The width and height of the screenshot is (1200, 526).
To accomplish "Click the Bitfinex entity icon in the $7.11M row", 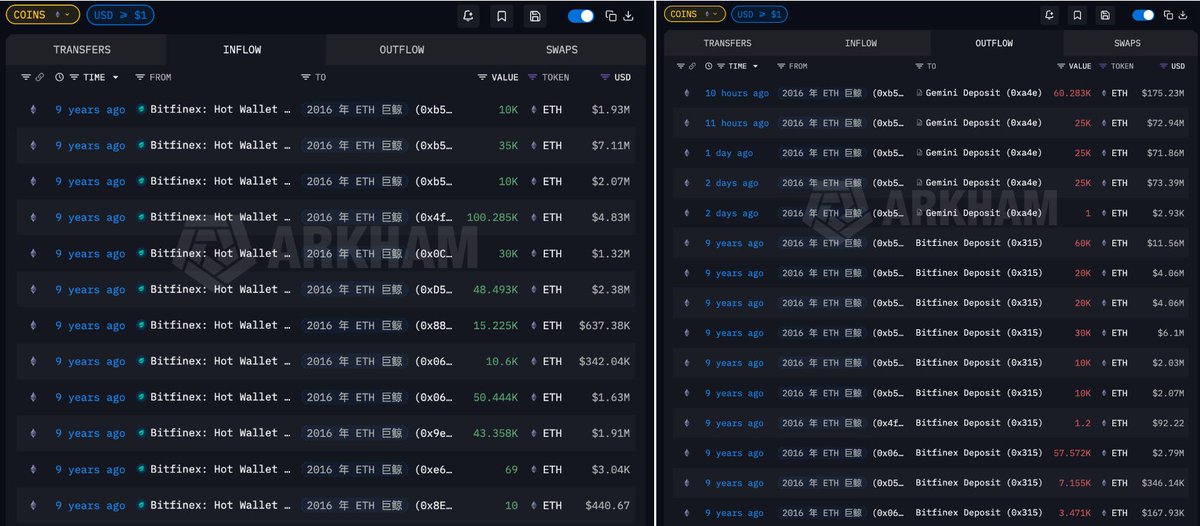I will (141, 145).
